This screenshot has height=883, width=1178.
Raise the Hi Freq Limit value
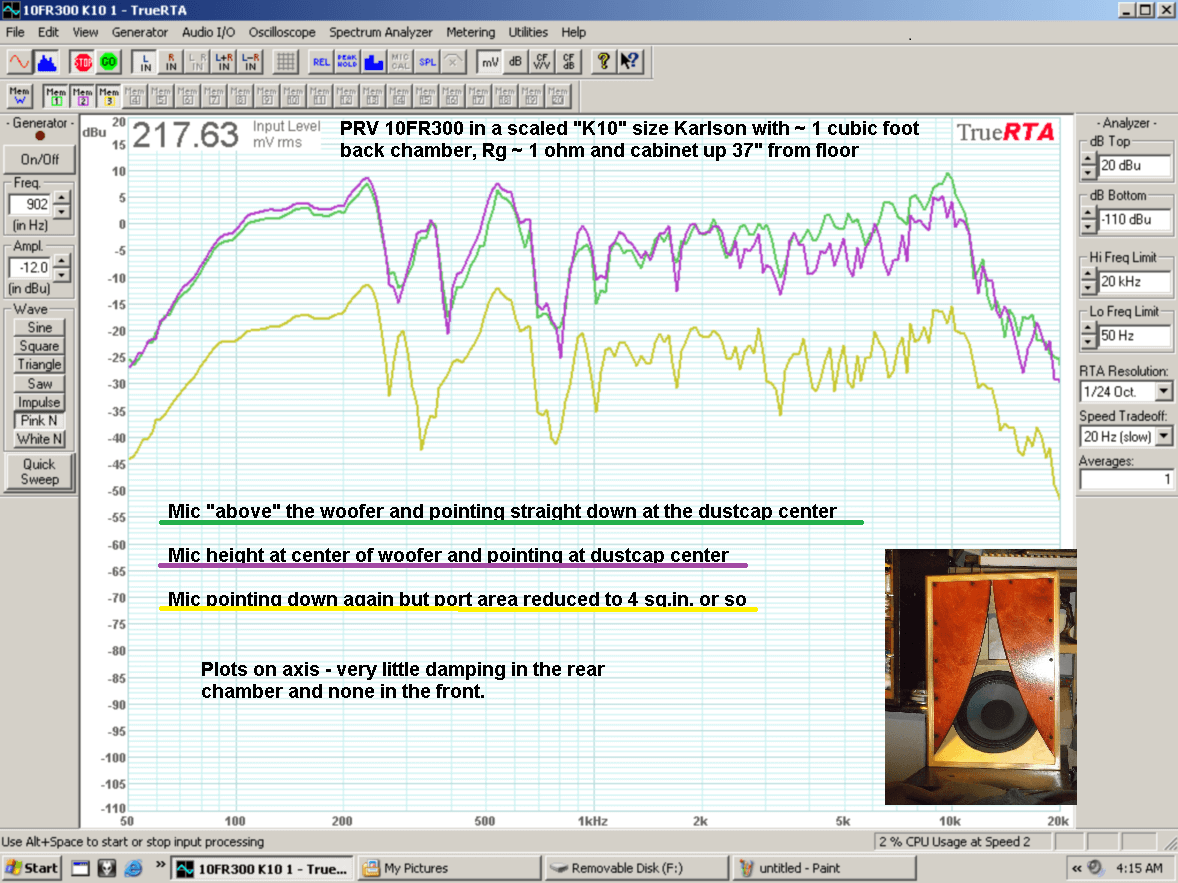[1089, 276]
